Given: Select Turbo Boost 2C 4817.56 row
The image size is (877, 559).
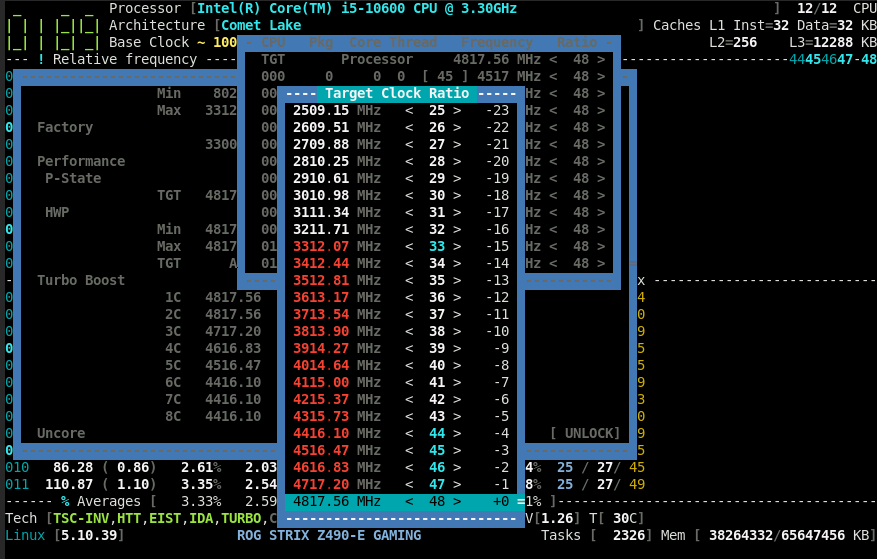Looking at the screenshot, I should click(x=213, y=314).
